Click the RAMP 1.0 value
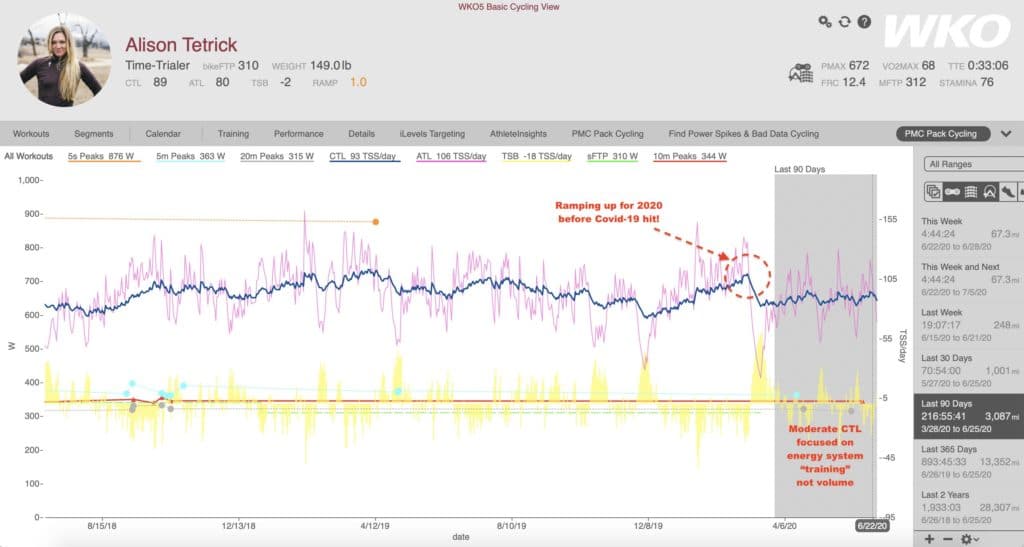Screen dimensions: 1024x547 point(359,82)
